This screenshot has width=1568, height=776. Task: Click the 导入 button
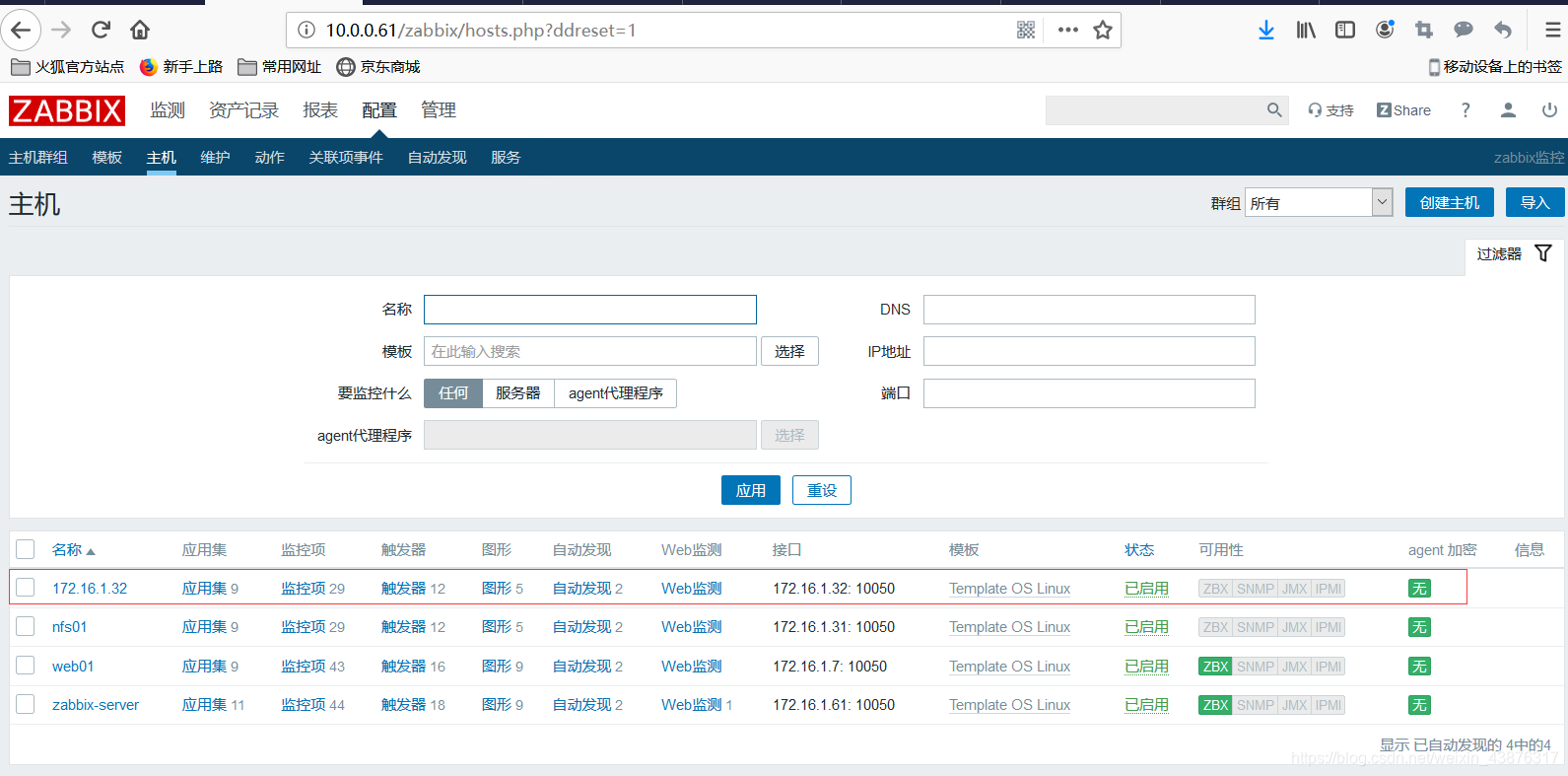tap(1534, 202)
